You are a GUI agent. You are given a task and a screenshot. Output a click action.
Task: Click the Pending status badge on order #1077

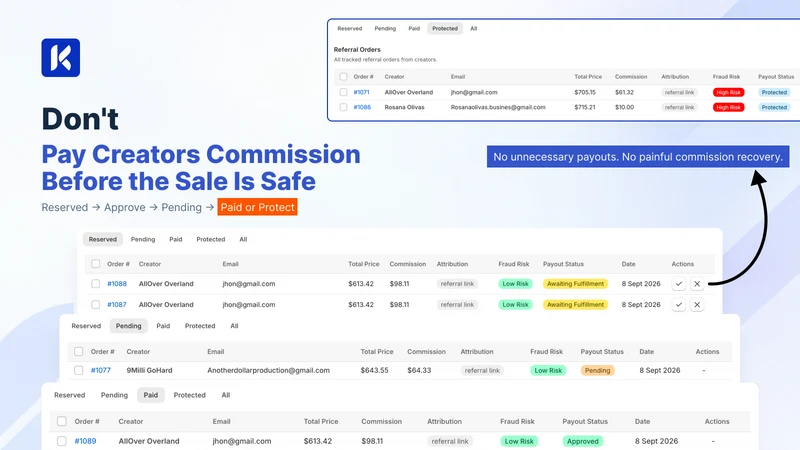pyautogui.click(x=597, y=370)
